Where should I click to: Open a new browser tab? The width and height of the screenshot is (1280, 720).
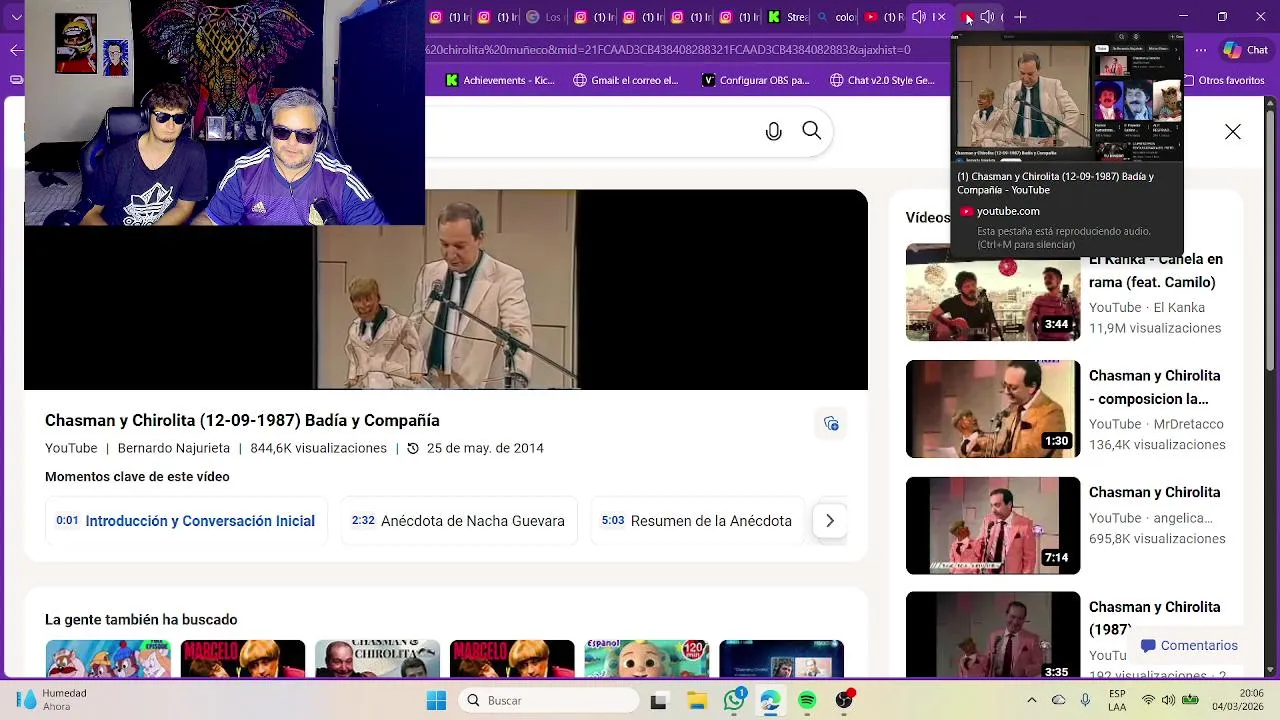pyautogui.click(x=1020, y=17)
